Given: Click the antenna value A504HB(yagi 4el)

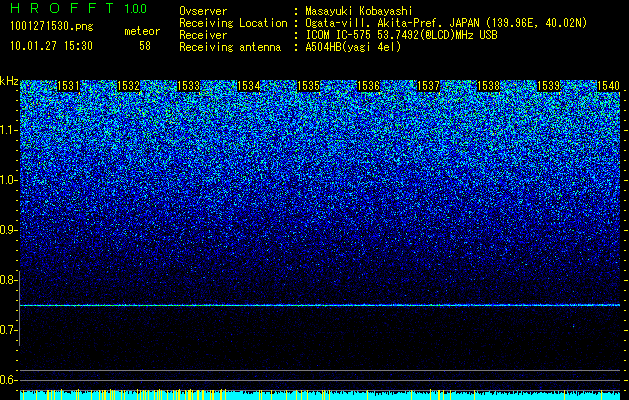Looking at the screenshot, I should point(353,47).
